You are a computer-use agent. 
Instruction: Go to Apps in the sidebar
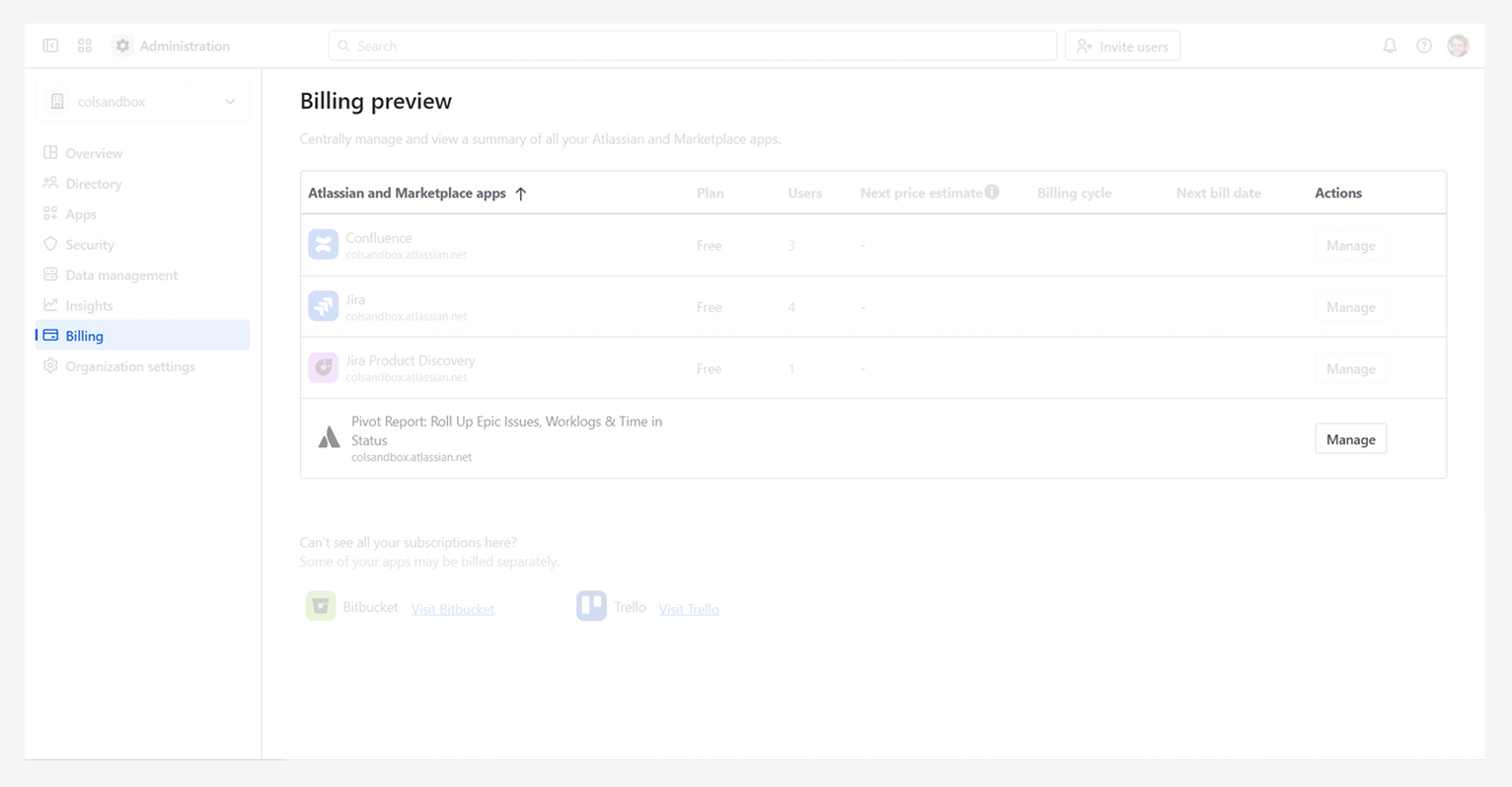pyautogui.click(x=143, y=214)
